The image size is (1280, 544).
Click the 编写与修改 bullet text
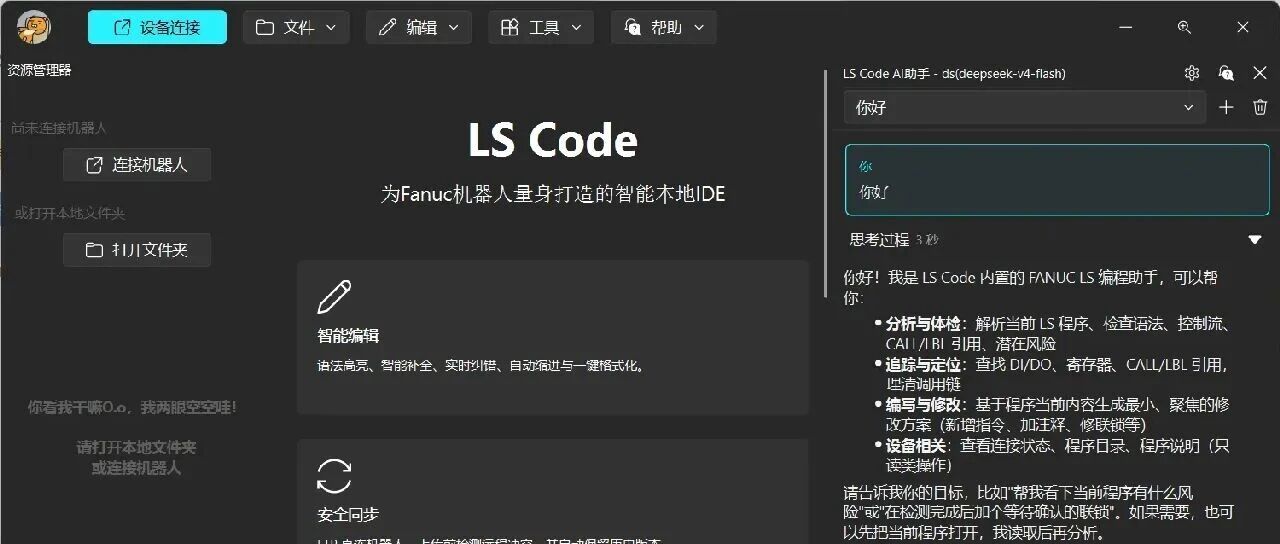coord(1056,414)
